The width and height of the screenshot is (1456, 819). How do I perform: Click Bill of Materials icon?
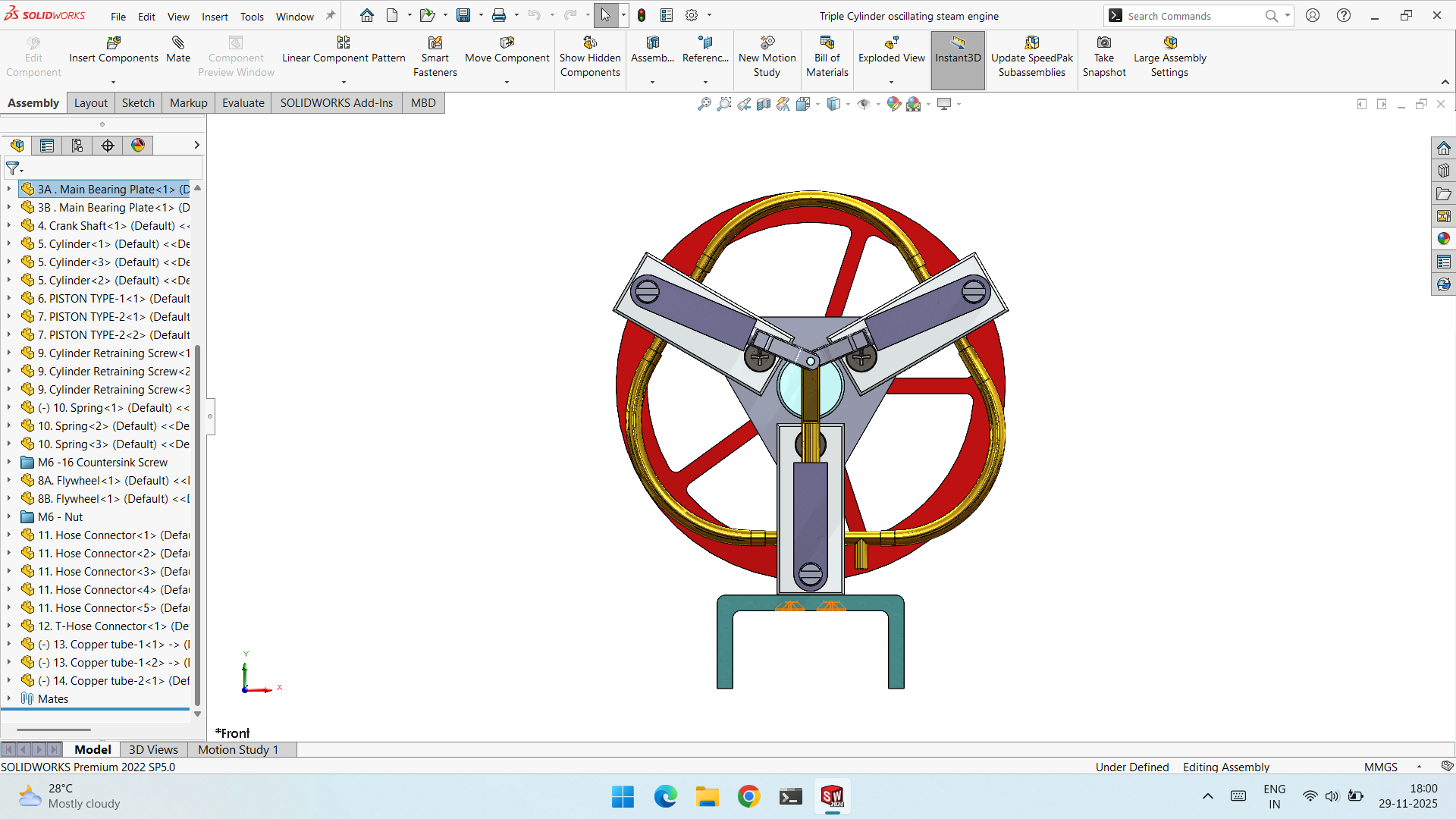point(827,43)
